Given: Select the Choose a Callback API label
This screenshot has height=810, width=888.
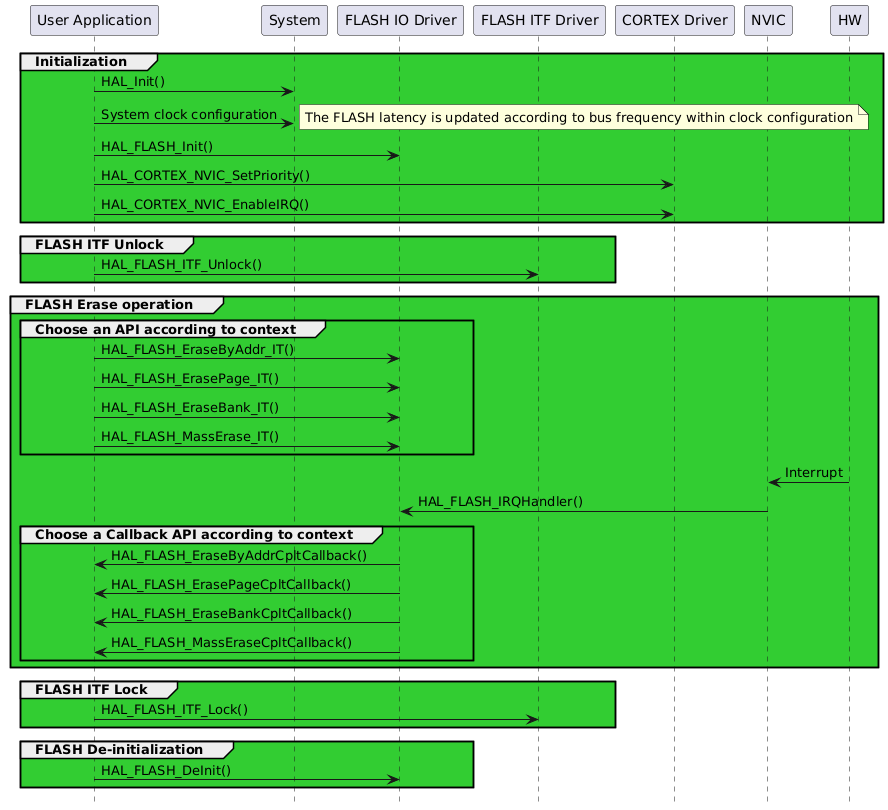Looking at the screenshot, I should 194,535.
